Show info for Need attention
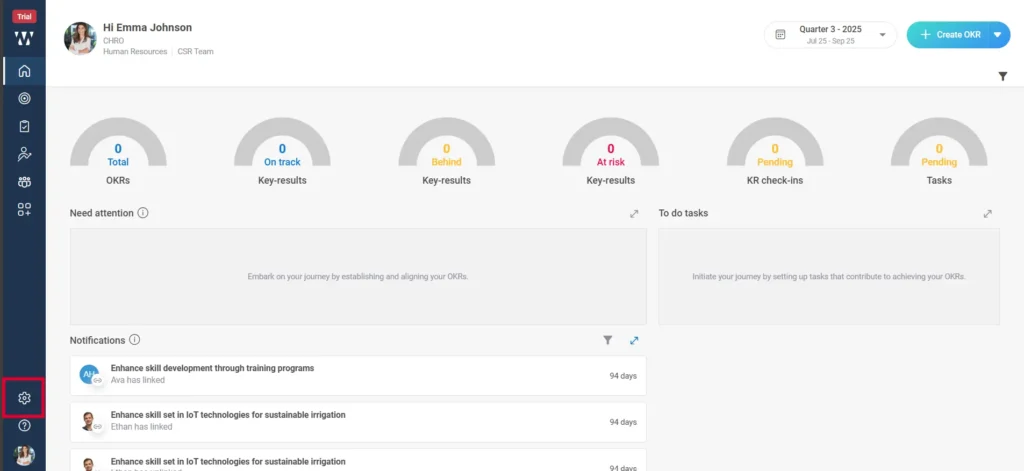The image size is (1024, 471). click(x=143, y=213)
